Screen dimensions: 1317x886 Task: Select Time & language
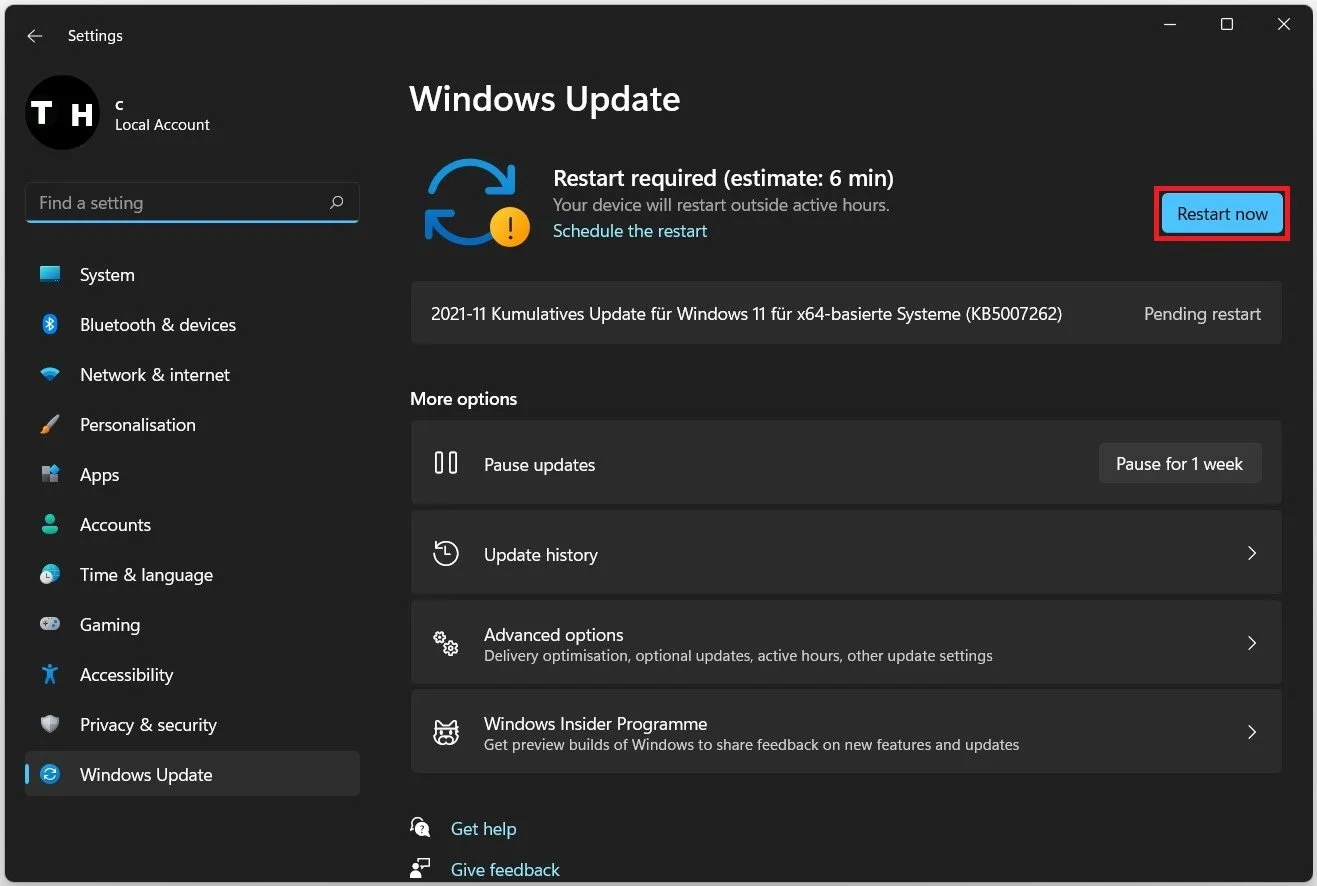pos(192,575)
